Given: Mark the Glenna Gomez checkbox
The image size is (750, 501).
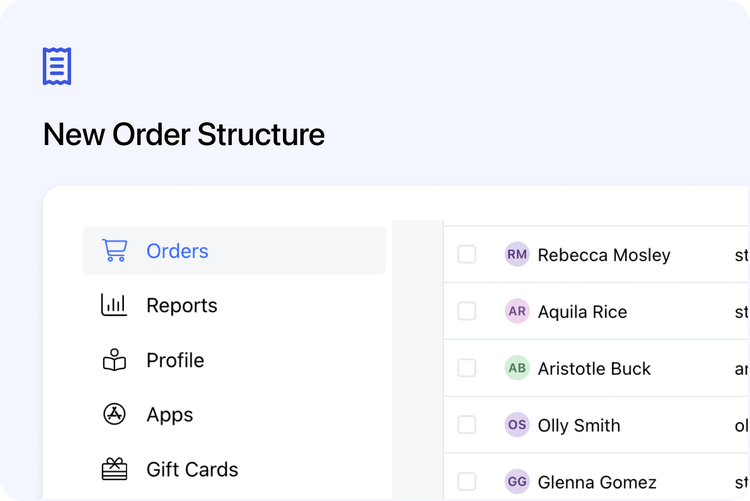Looking at the screenshot, I should point(467,481).
